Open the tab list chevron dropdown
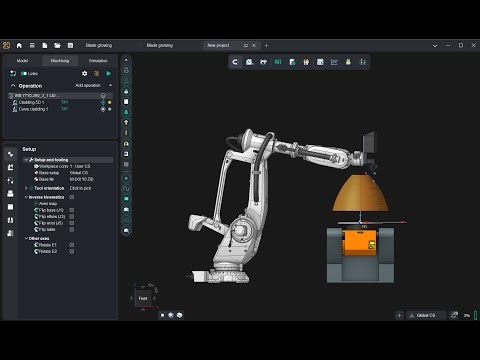The width and height of the screenshot is (480, 360). click(435, 46)
